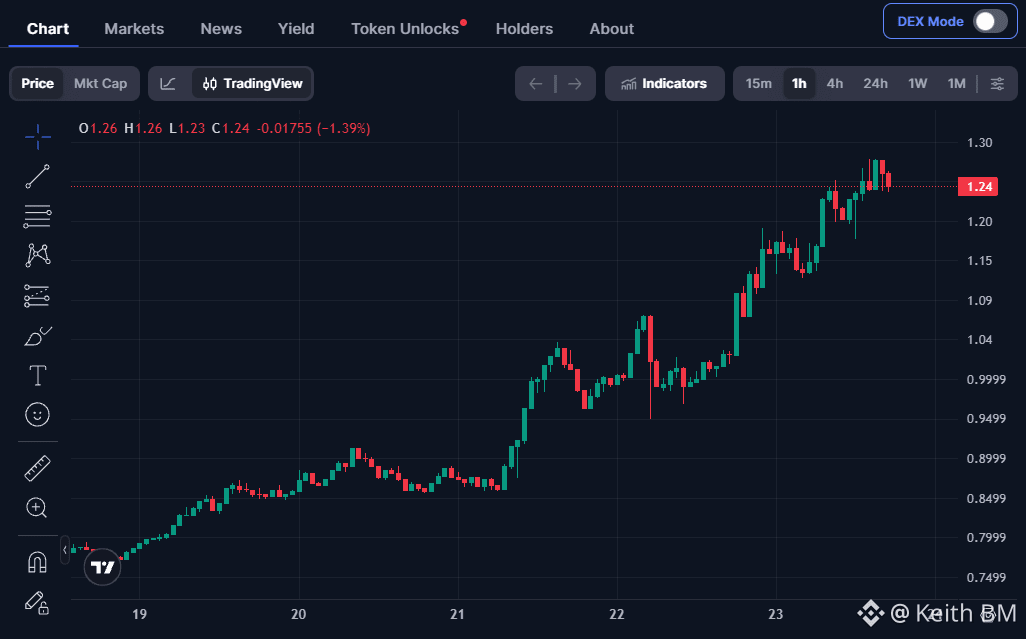Toggle magnet mode
1026x639 pixels.
pyautogui.click(x=37, y=562)
